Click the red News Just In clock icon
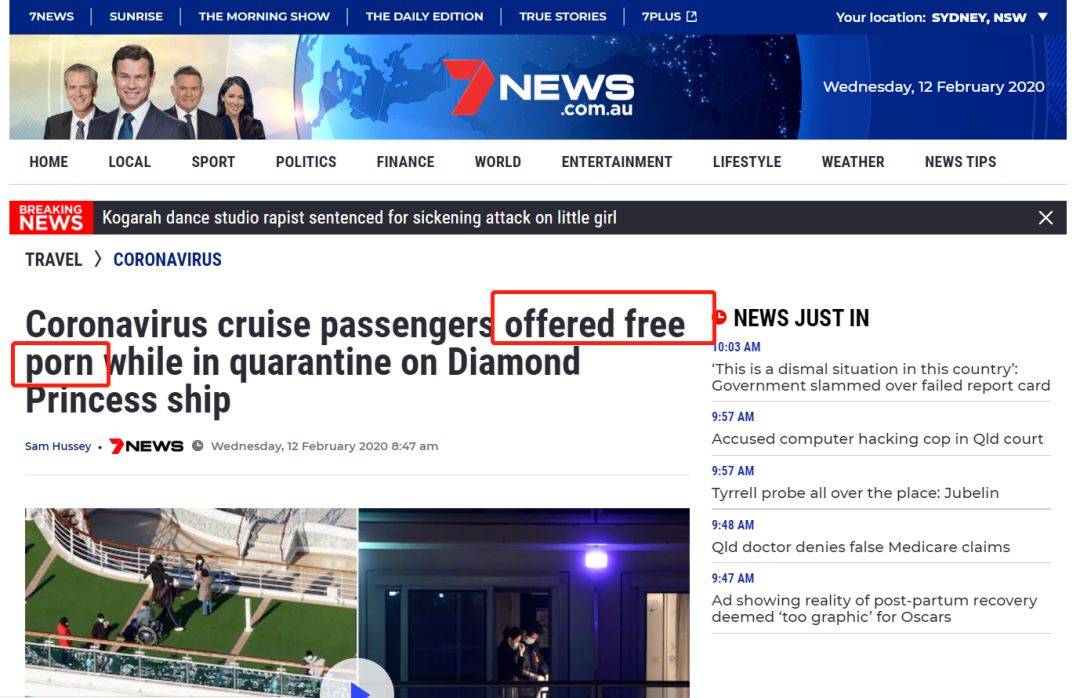Image resolution: width=1080 pixels, height=698 pixels. pyautogui.click(x=720, y=317)
